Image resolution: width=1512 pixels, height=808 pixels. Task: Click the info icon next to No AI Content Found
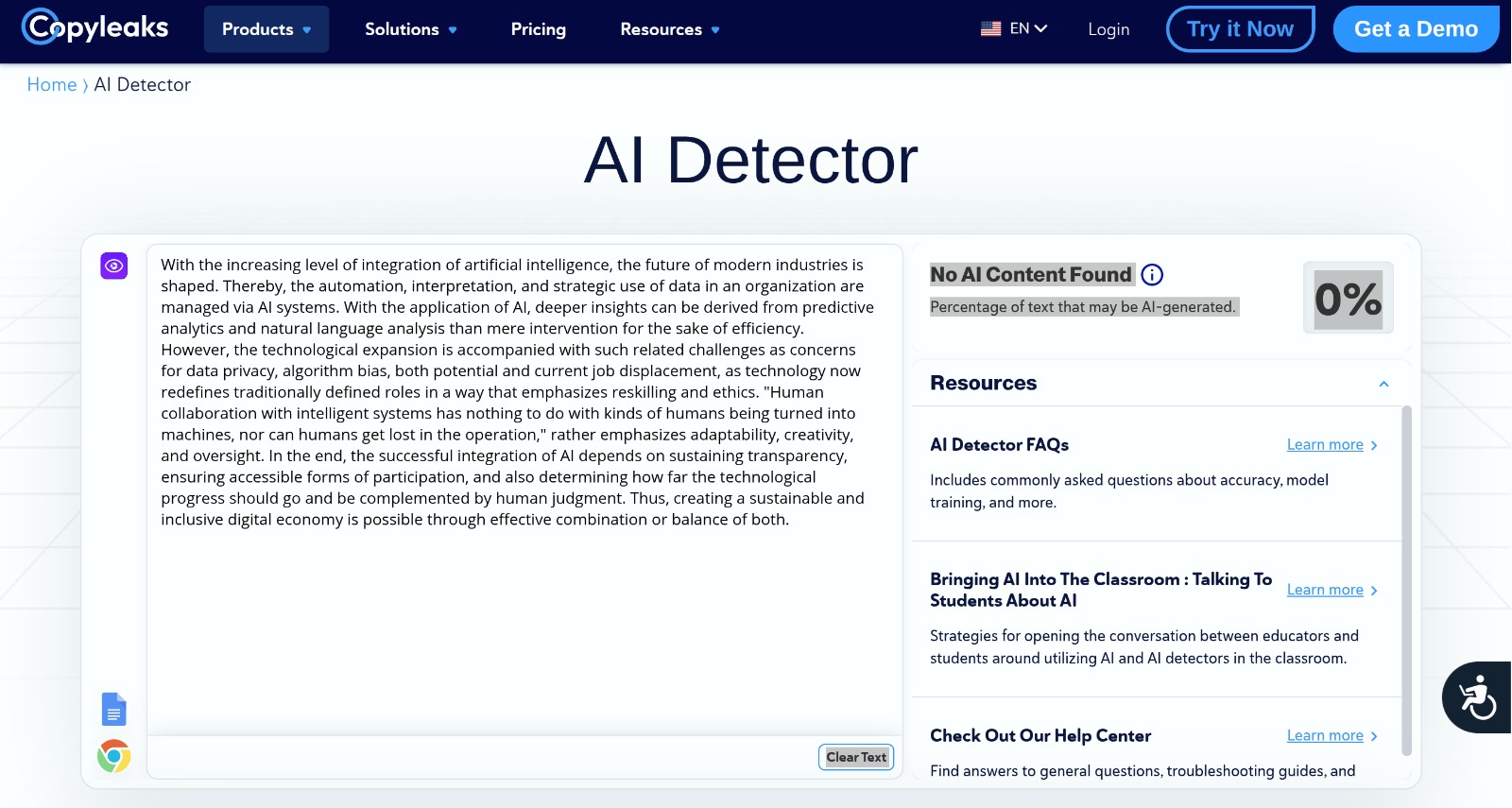1152,275
